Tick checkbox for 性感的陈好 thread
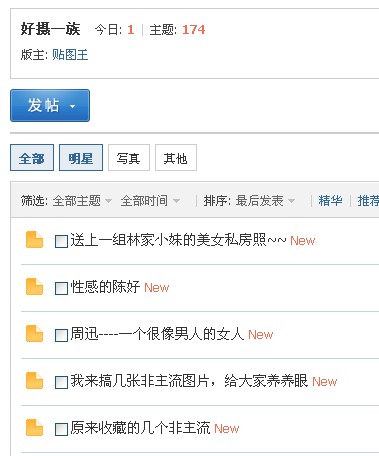Image resolution: width=379 pixels, height=456 pixels. [61, 288]
